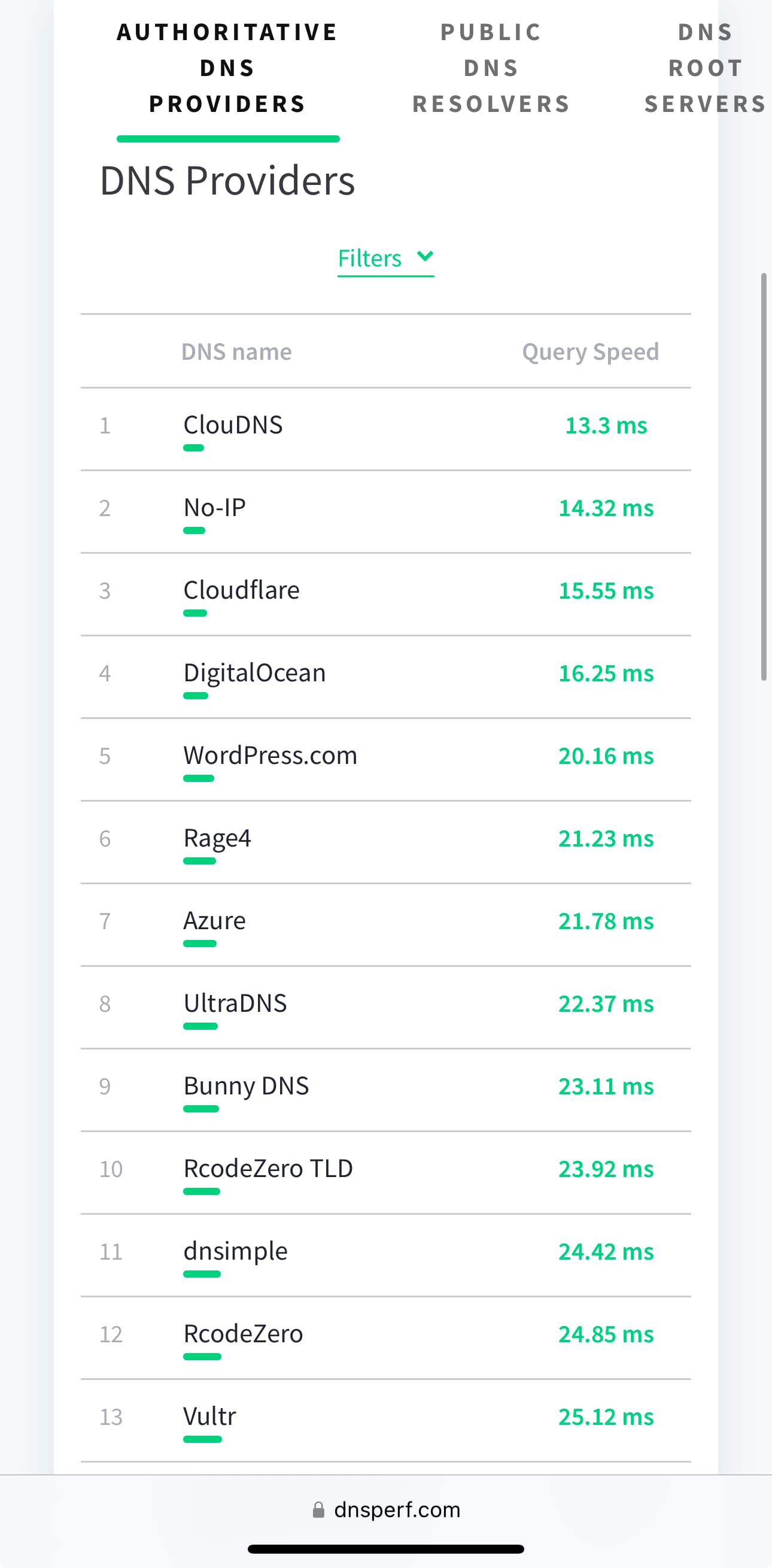Image resolution: width=772 pixels, height=1568 pixels.
Task: Open the No-IP provider entry
Action: pos(385,512)
